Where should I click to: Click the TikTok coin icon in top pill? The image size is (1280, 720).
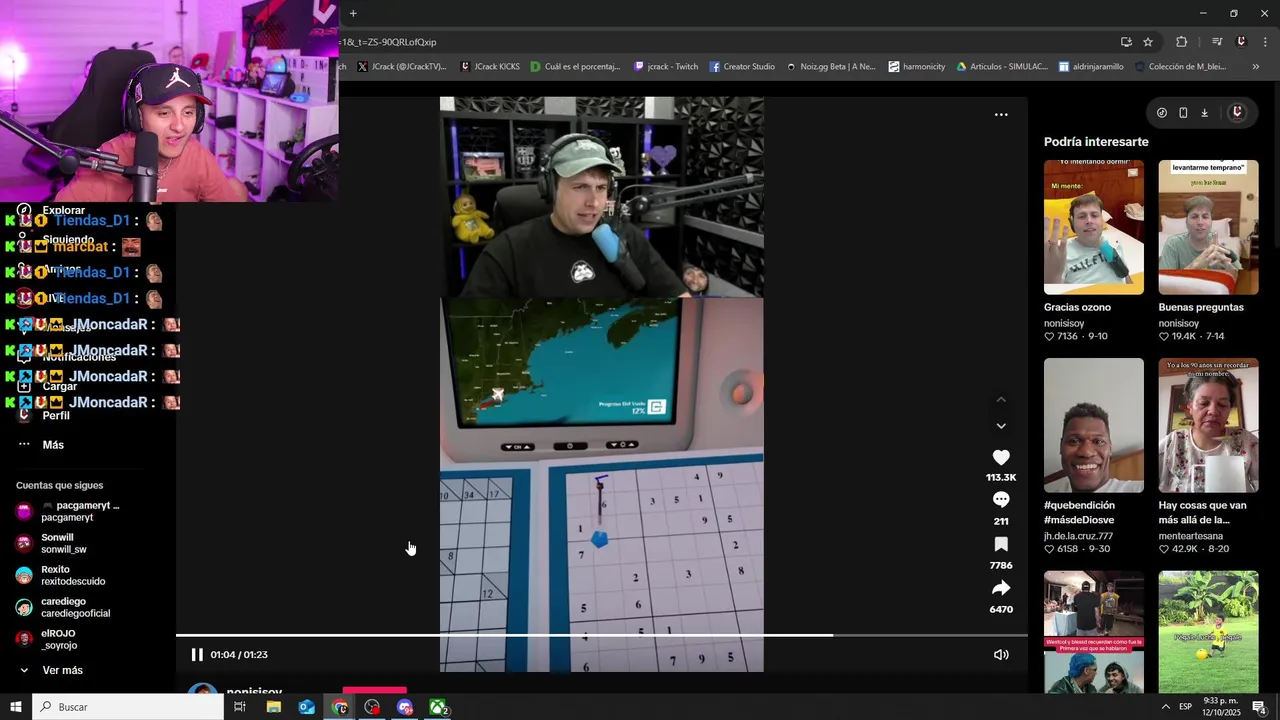coord(1161,113)
